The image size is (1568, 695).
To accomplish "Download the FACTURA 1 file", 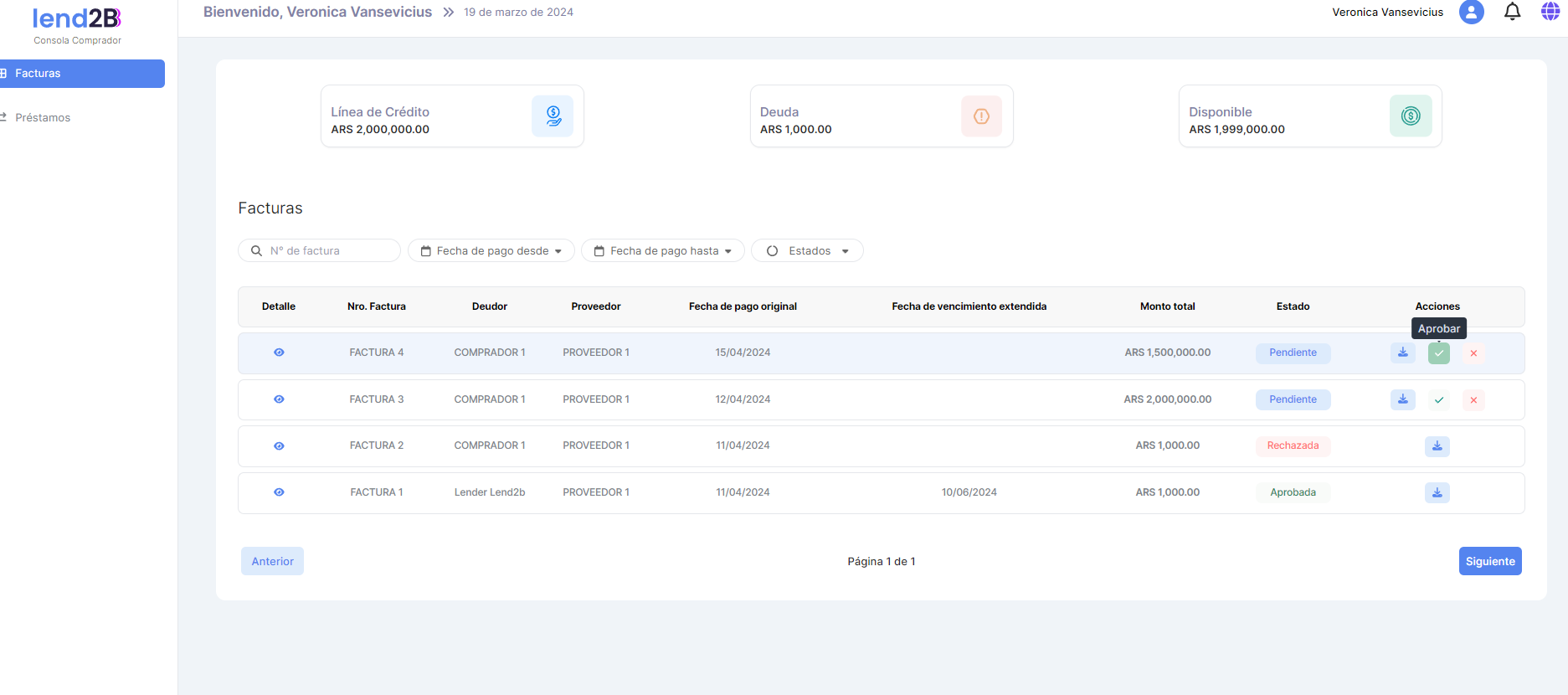I will click(1437, 493).
